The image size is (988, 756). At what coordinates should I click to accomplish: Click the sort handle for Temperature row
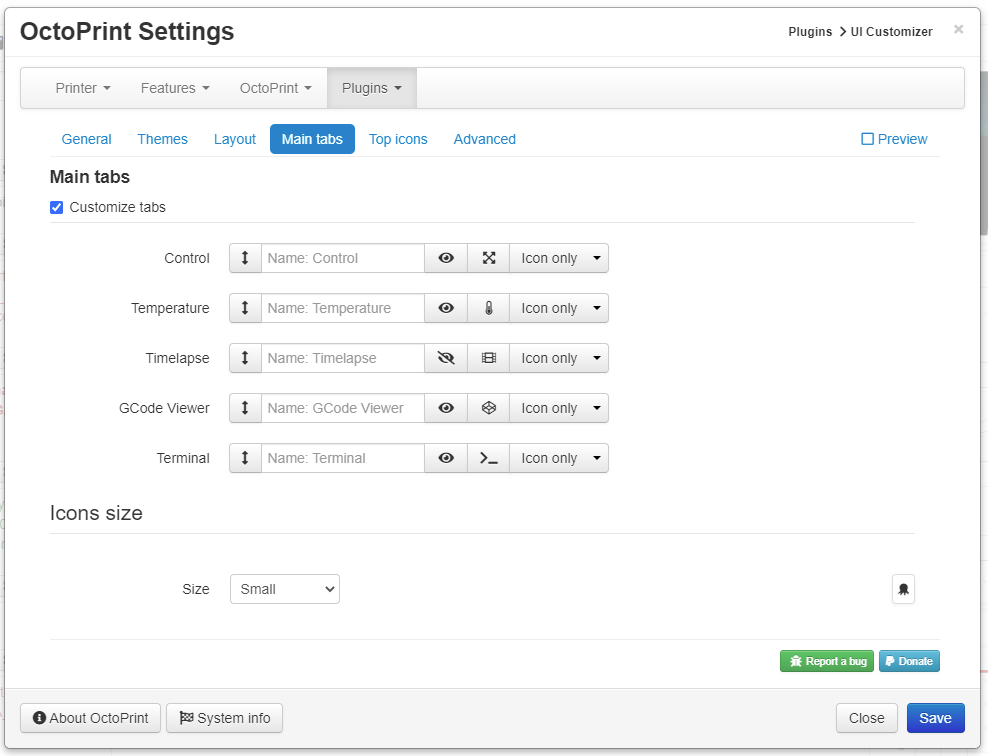coord(245,308)
